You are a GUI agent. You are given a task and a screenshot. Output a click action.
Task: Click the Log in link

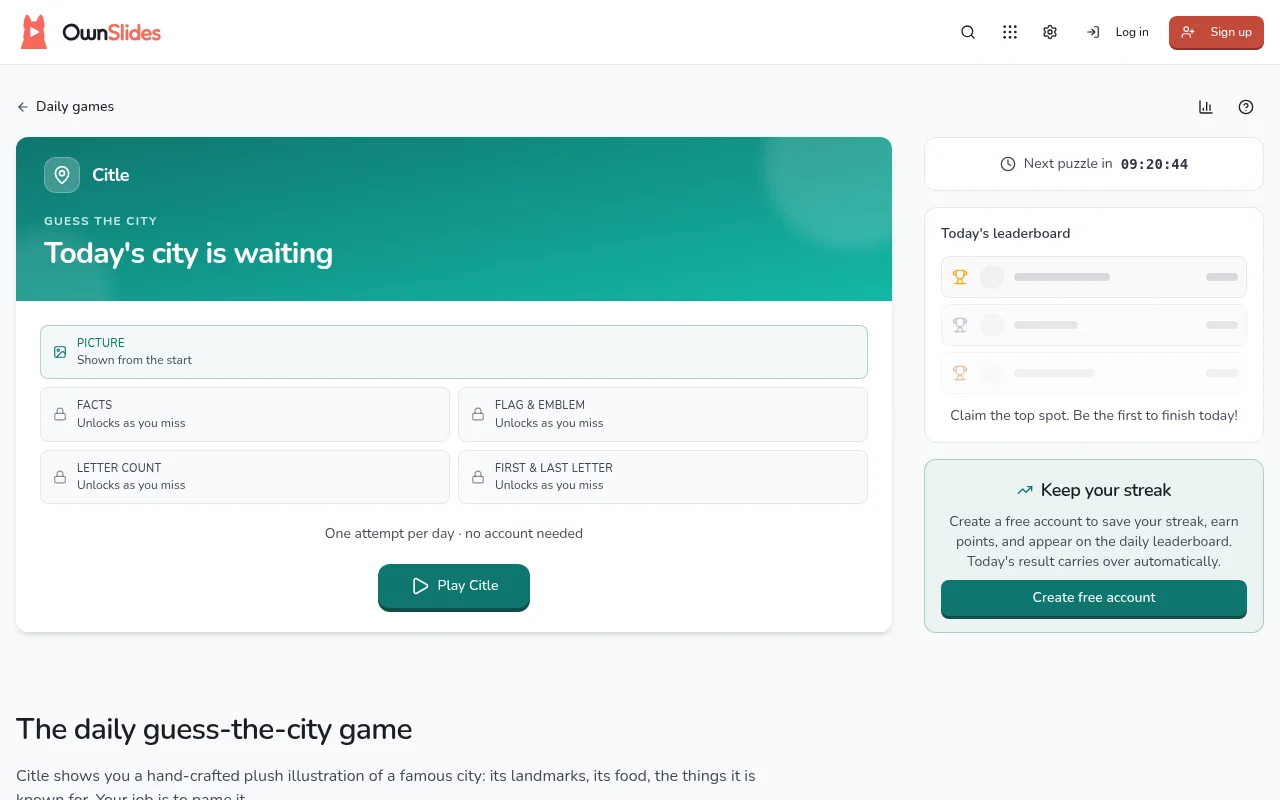coord(1118,32)
